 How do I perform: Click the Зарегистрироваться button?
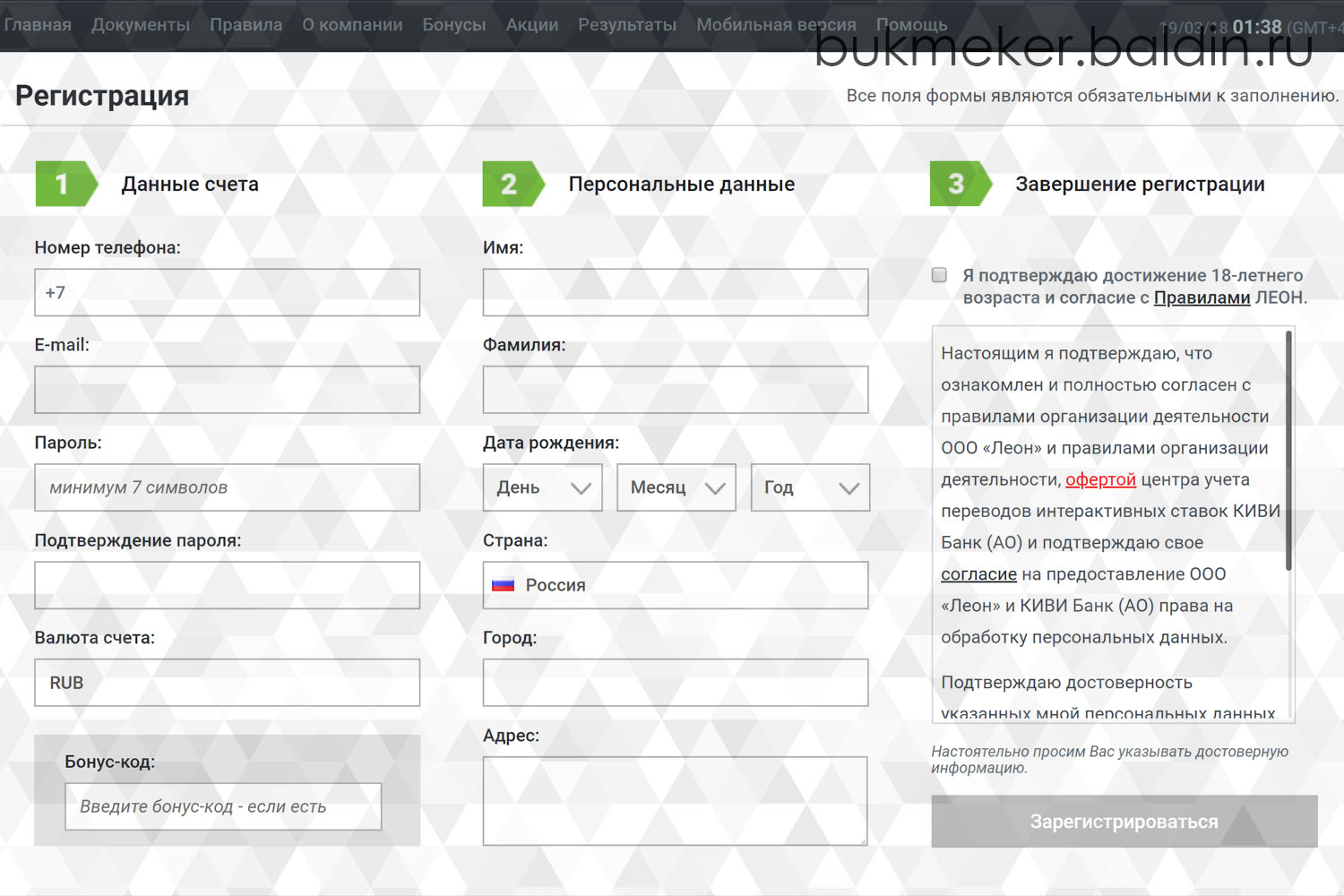pyautogui.click(x=1124, y=822)
